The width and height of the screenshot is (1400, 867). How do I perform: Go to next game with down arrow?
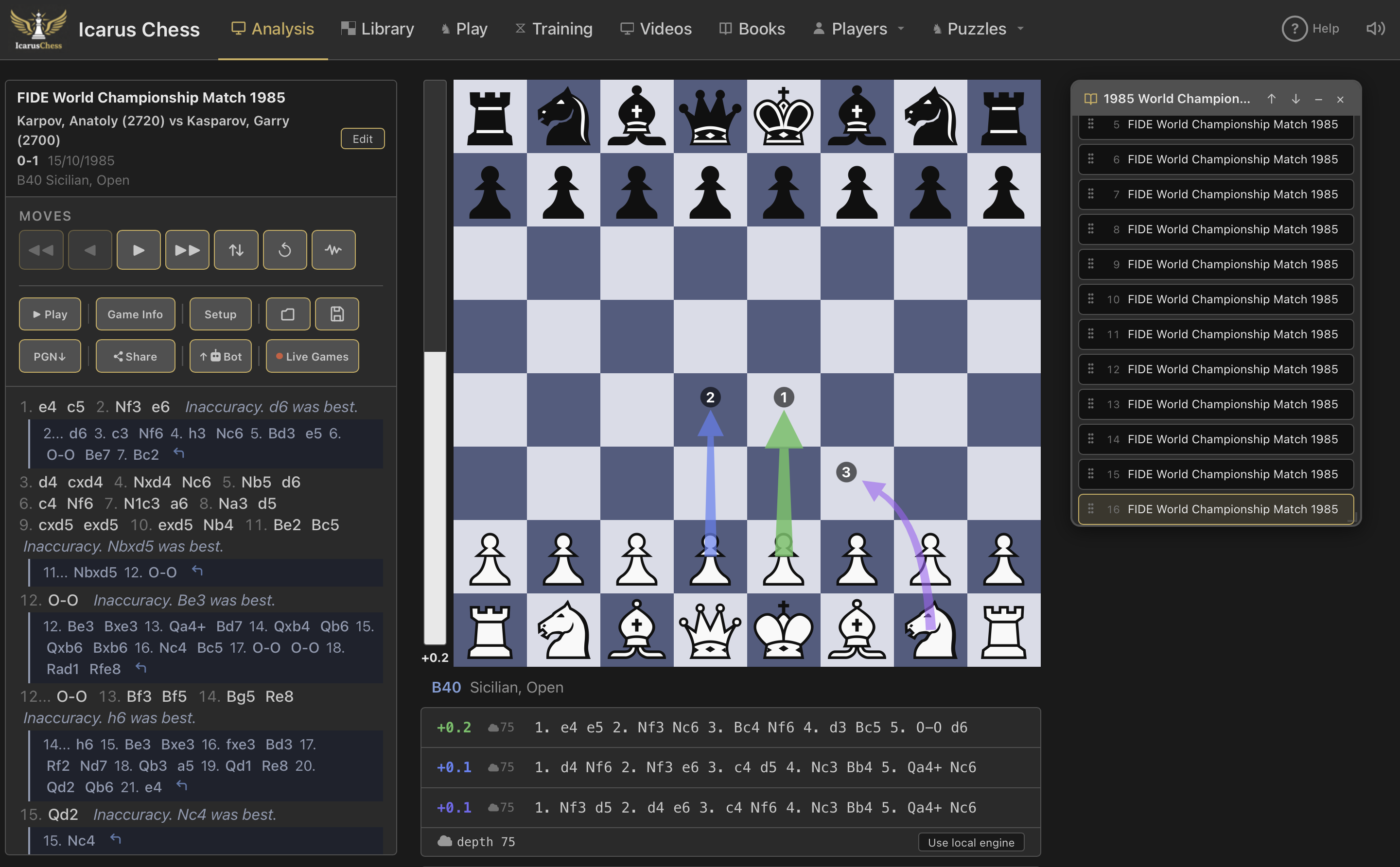point(1295,99)
